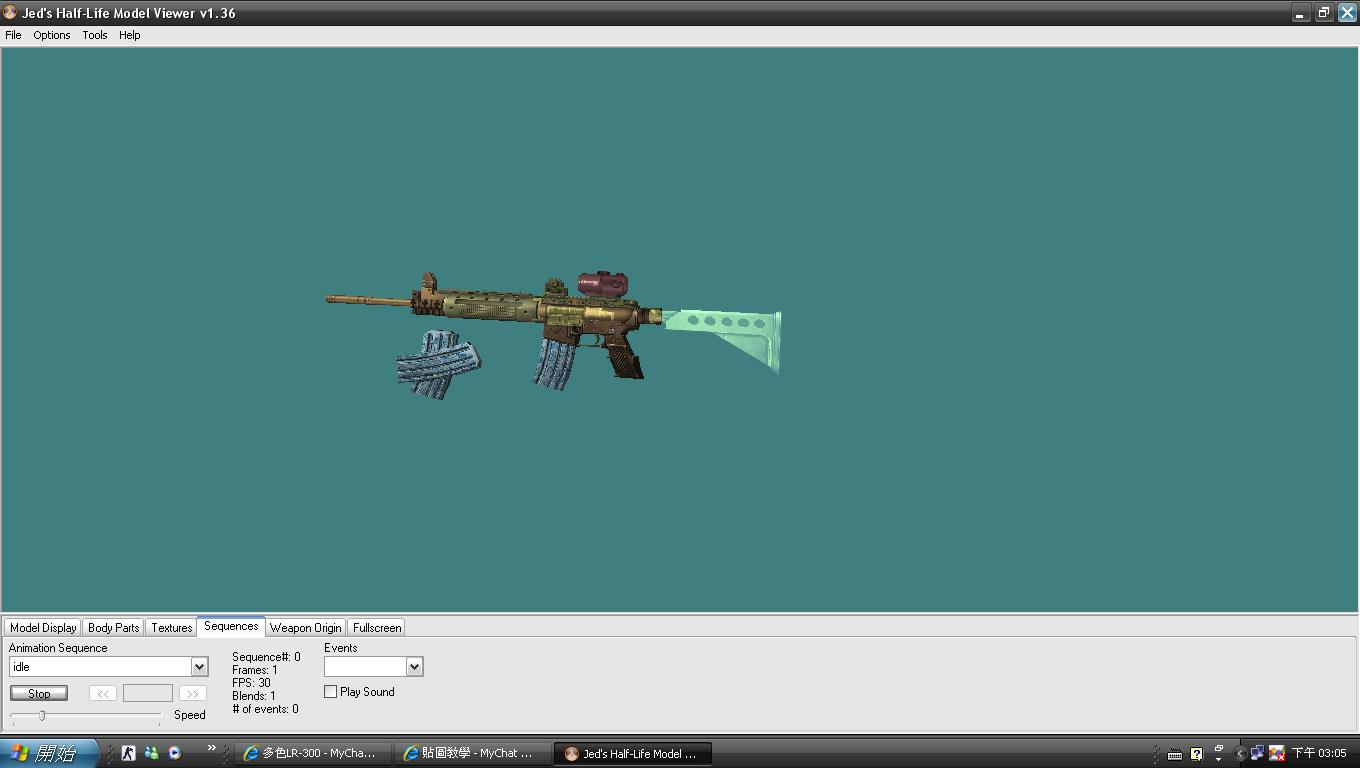
Task: Stop the animation playback
Action: (x=39, y=693)
